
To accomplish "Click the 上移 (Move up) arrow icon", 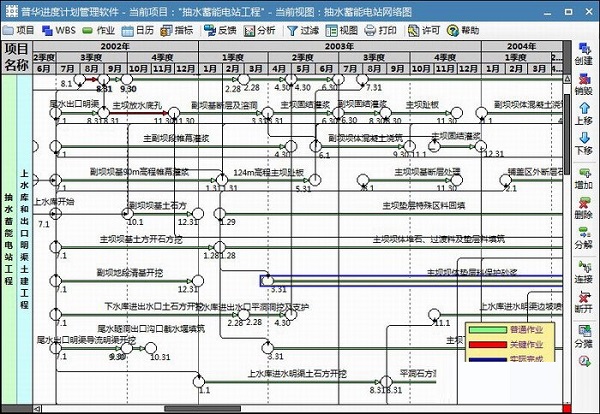I will [584, 108].
